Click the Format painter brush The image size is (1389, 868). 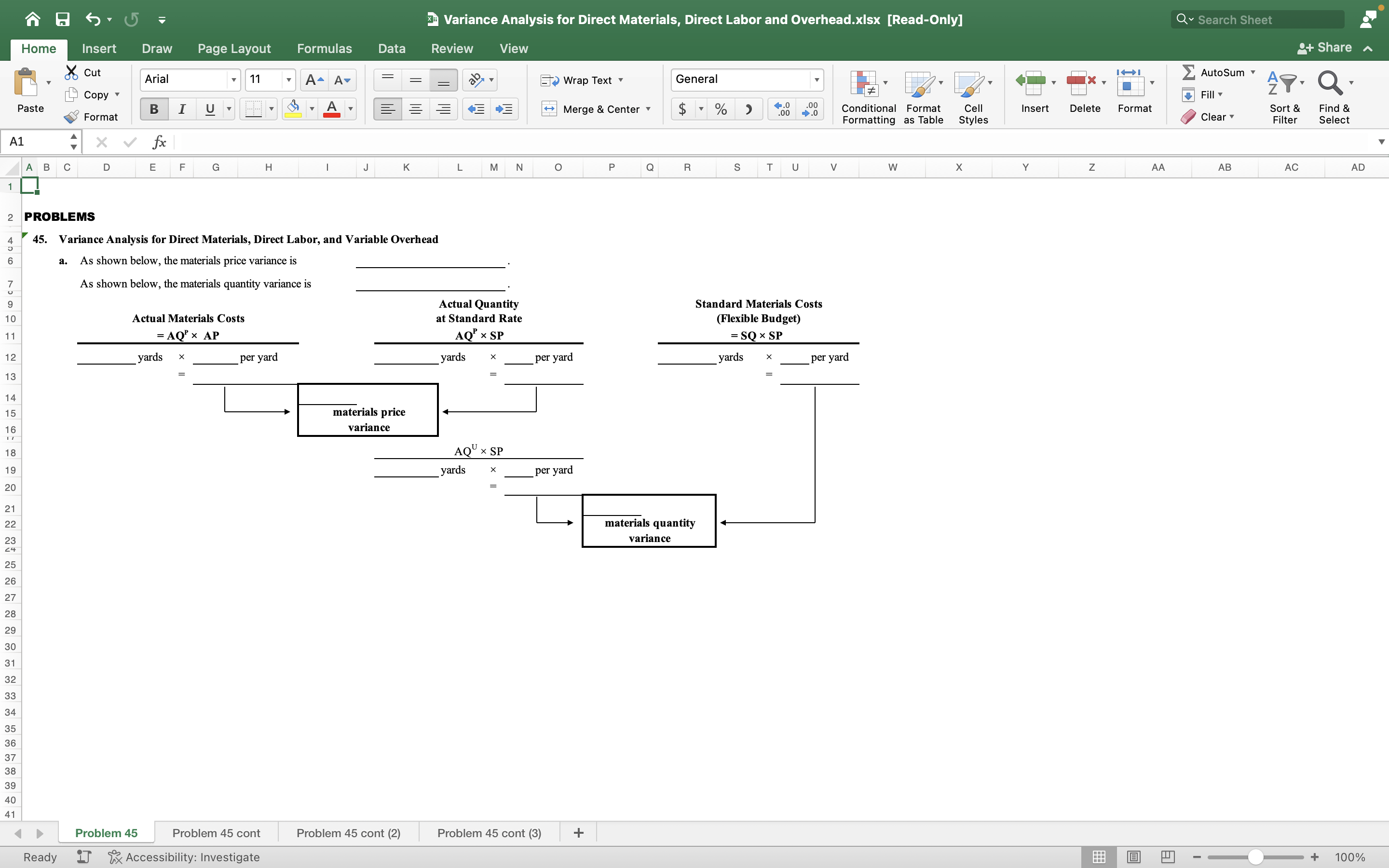pos(71,117)
